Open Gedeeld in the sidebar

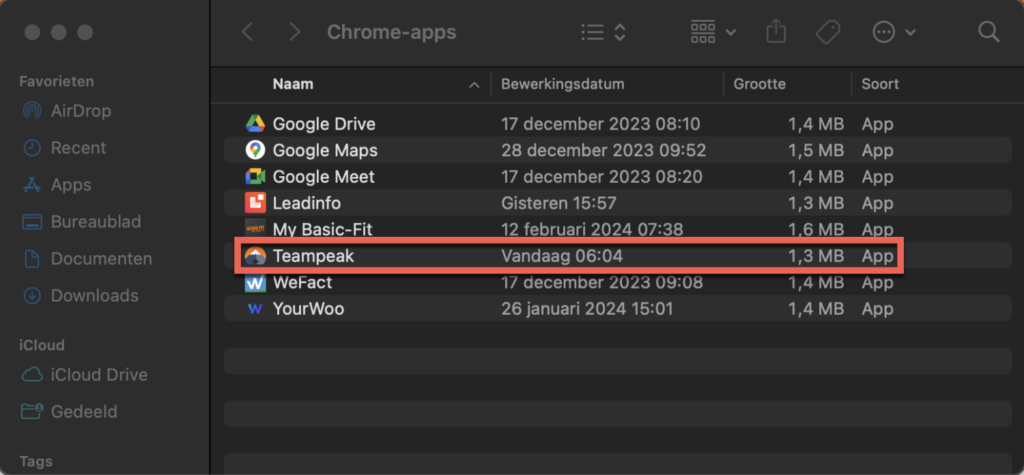coord(84,412)
